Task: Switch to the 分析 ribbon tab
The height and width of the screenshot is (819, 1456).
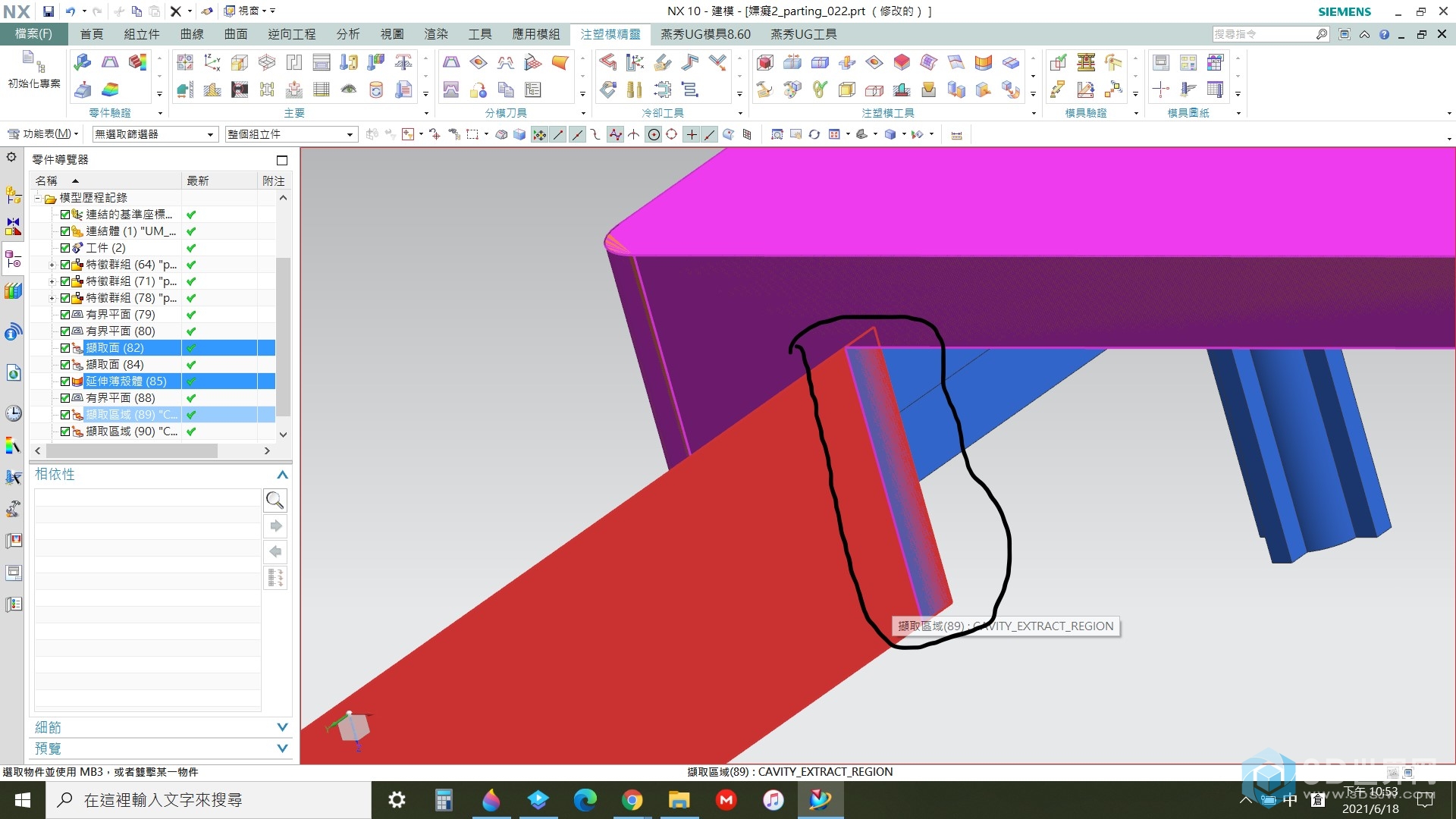Action: [348, 34]
